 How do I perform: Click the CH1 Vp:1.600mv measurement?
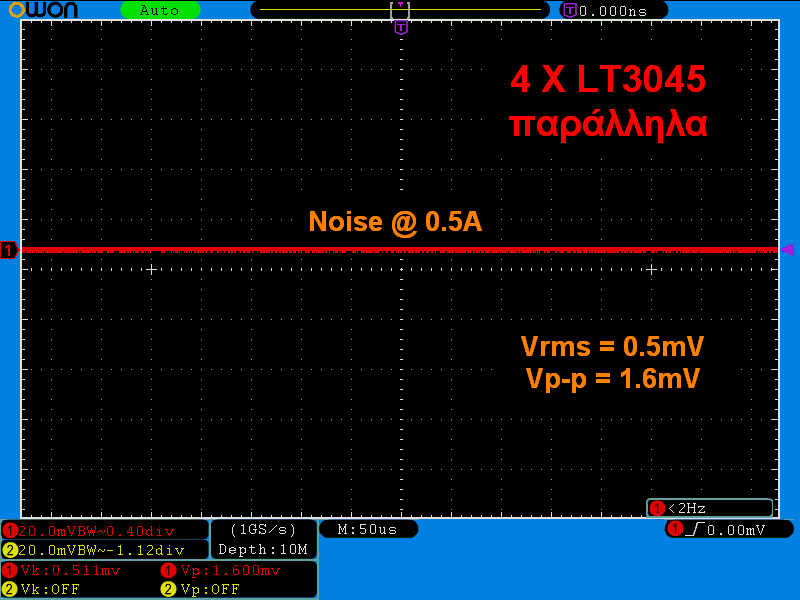tap(229, 570)
